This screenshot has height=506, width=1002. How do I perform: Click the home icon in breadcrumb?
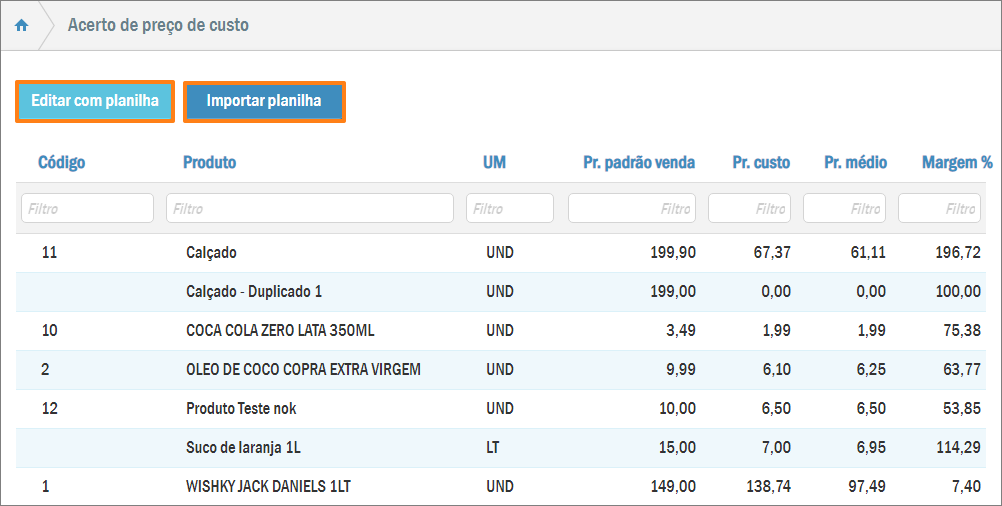tap(21, 25)
